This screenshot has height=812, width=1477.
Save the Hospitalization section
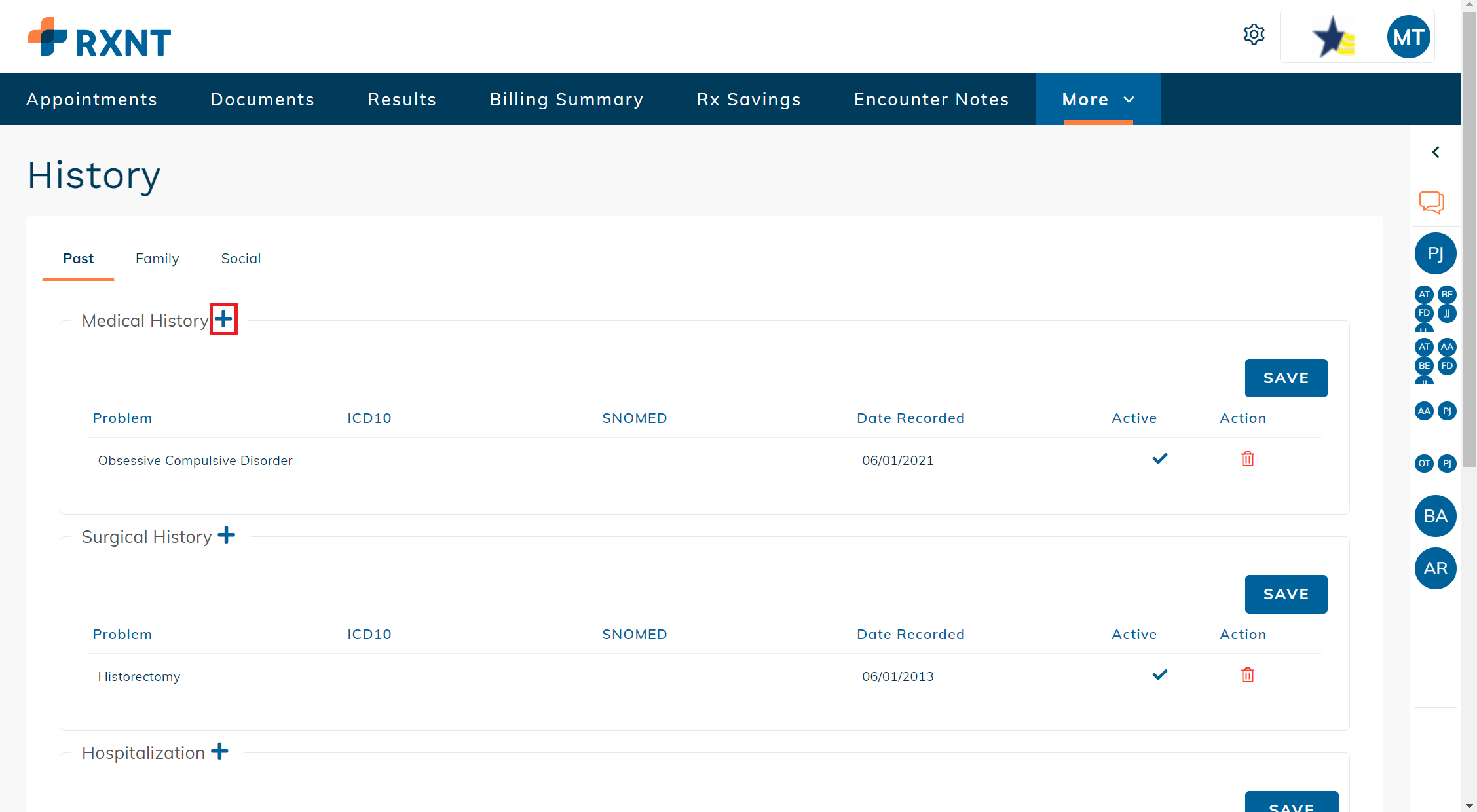coord(1291,803)
